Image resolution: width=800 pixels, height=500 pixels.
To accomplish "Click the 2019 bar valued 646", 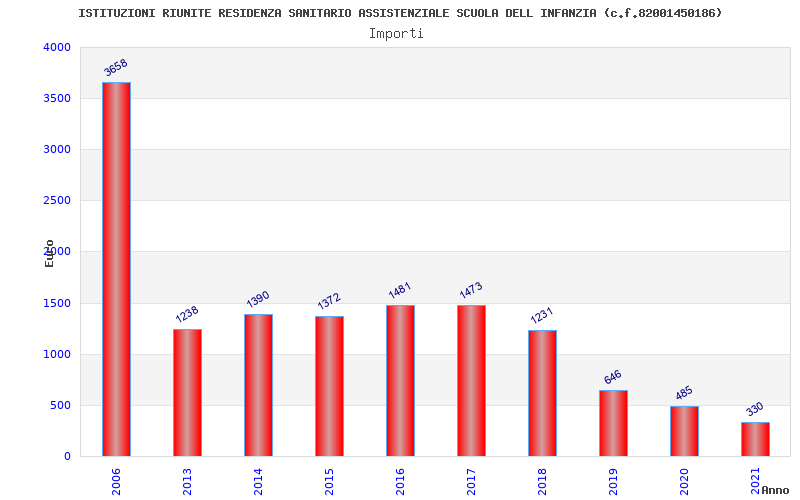I will point(613,423).
